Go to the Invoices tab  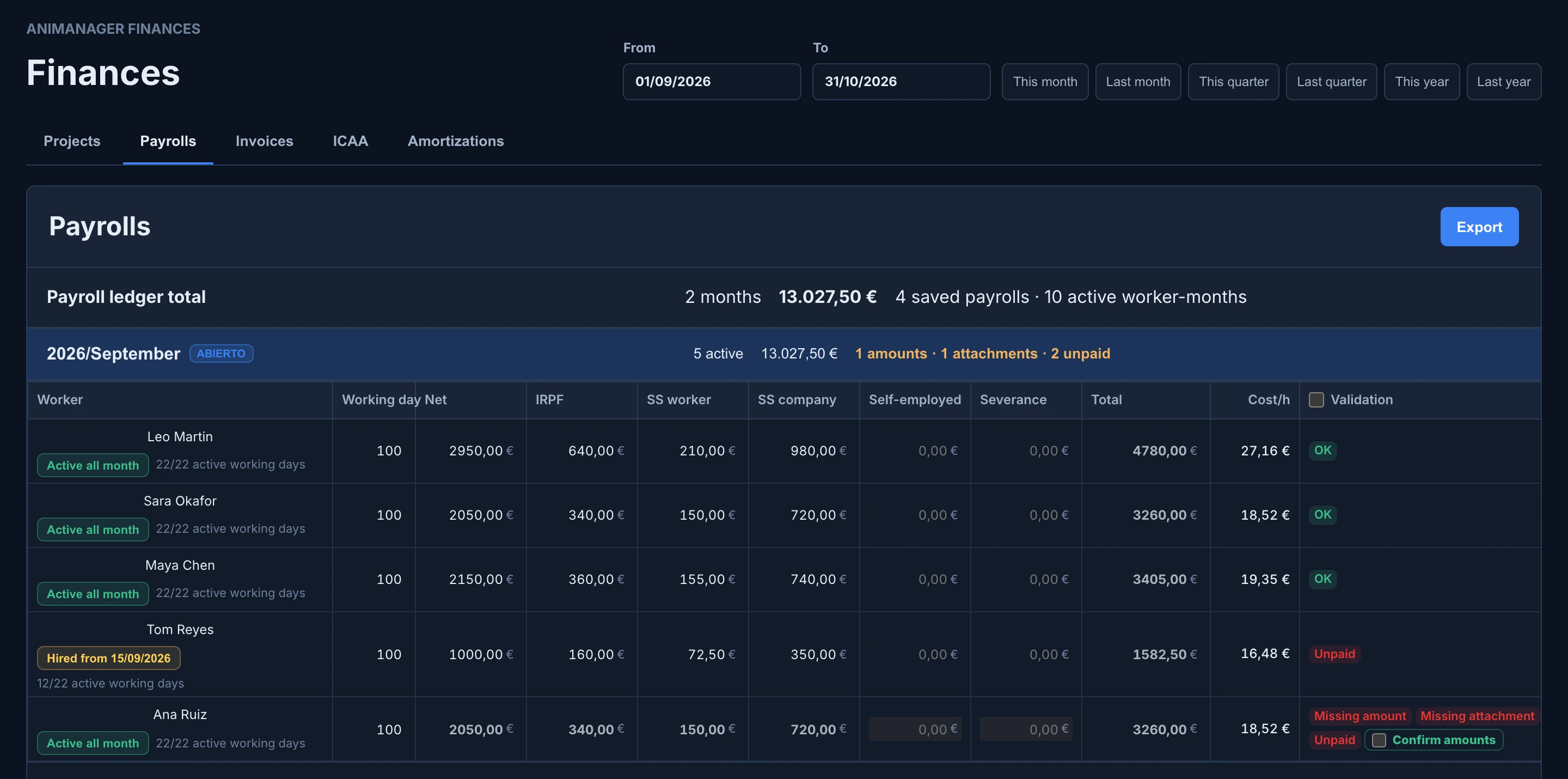pos(264,141)
